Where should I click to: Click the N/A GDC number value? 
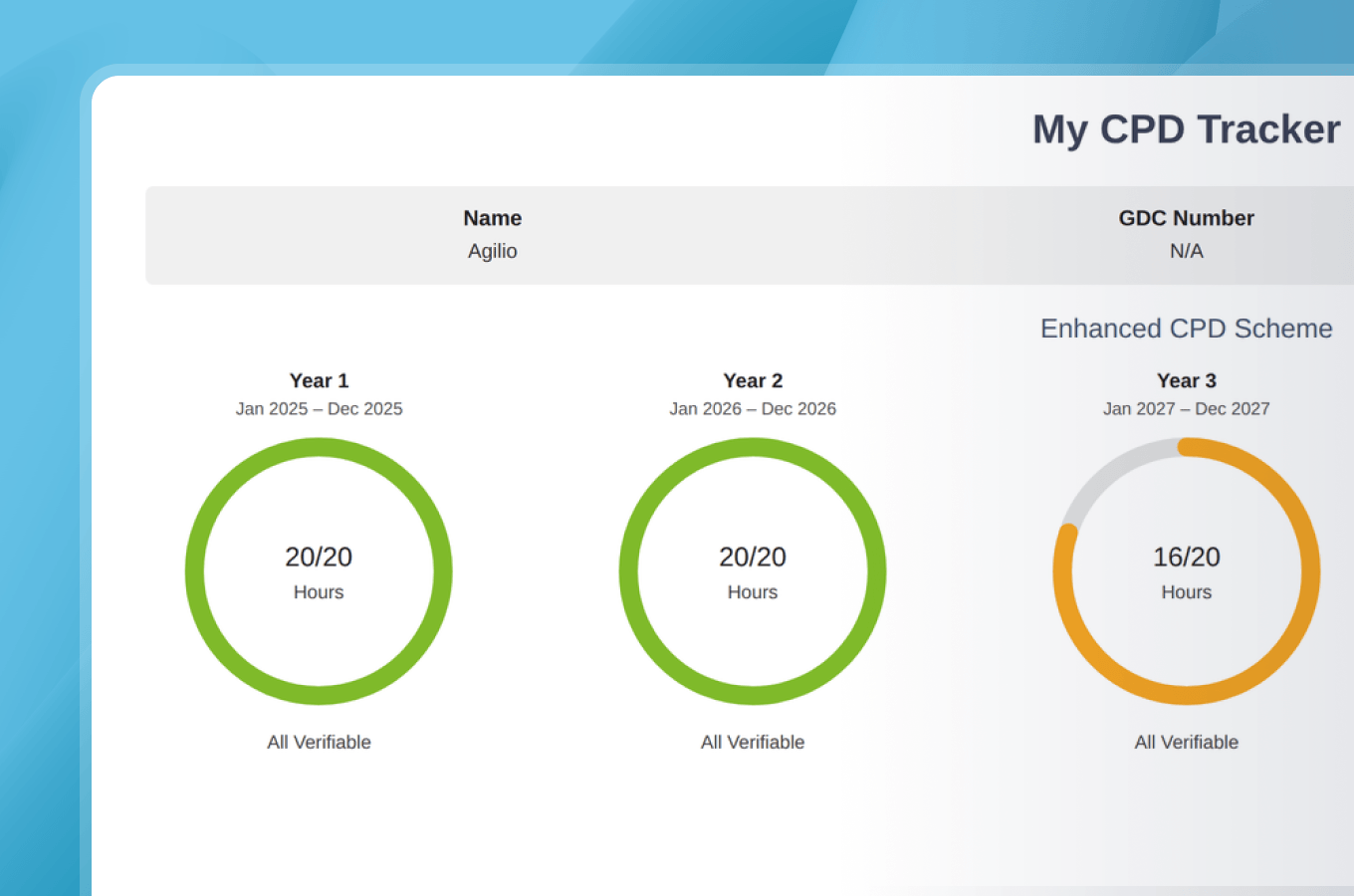[x=1187, y=251]
